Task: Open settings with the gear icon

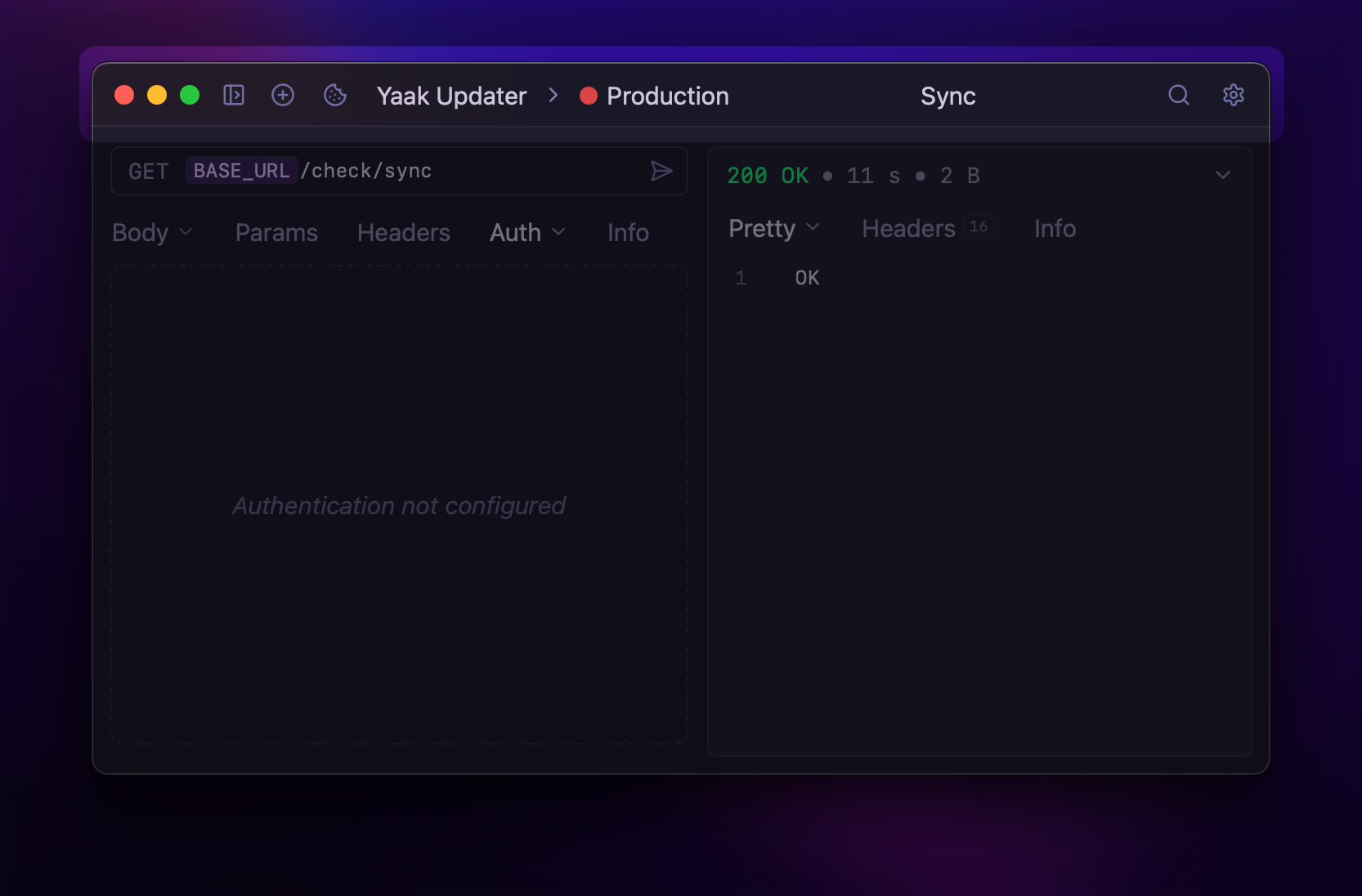Action: pos(1233,96)
